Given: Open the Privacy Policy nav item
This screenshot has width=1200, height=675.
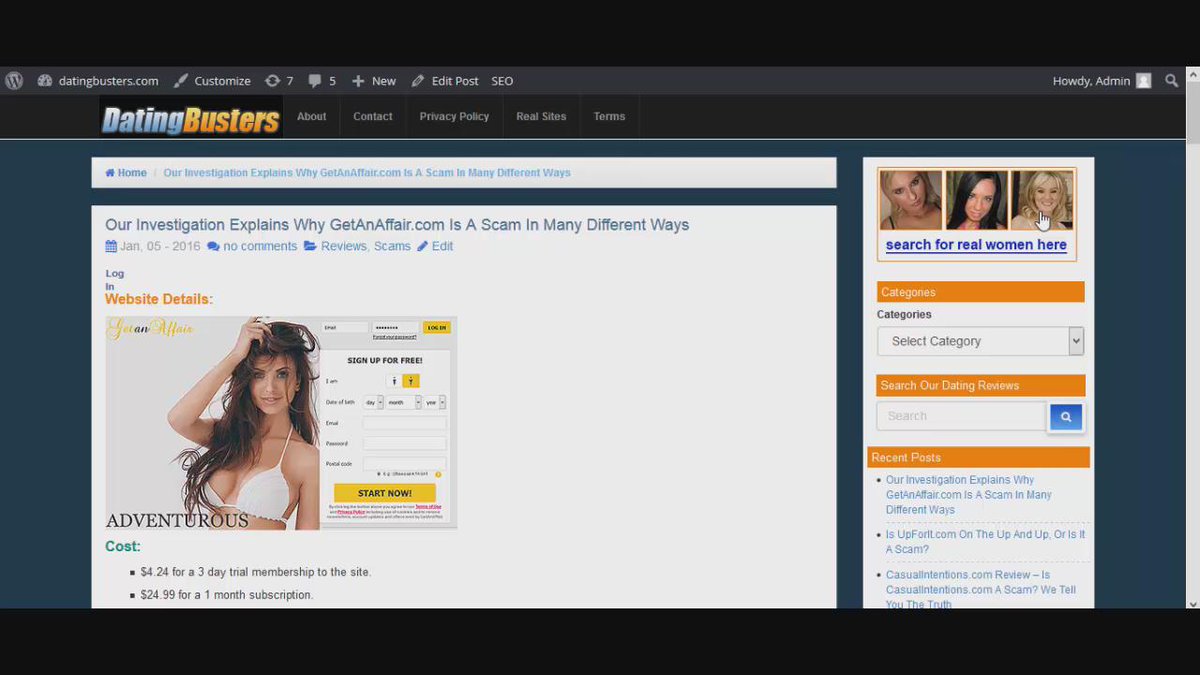Looking at the screenshot, I should [x=454, y=117].
